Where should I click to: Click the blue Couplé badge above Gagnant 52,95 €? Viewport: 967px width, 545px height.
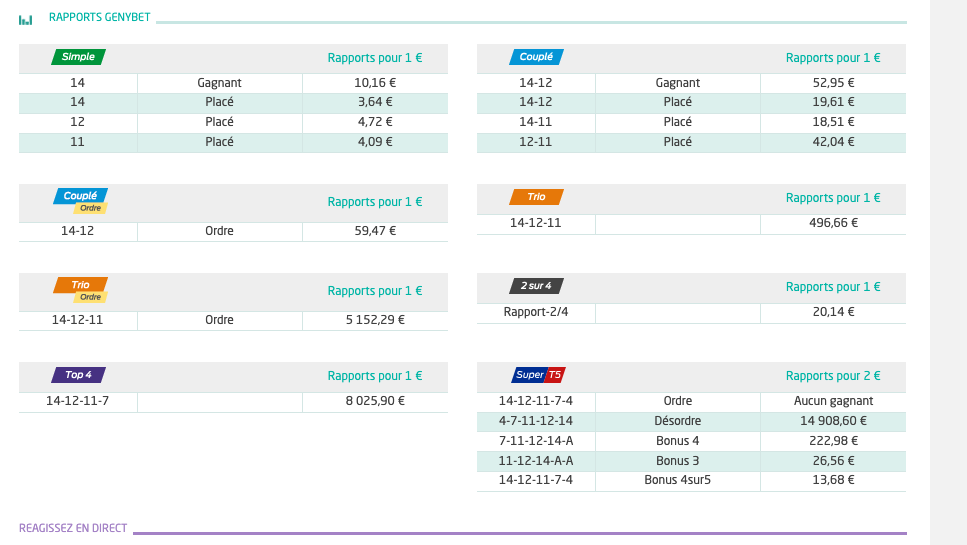pos(536,57)
